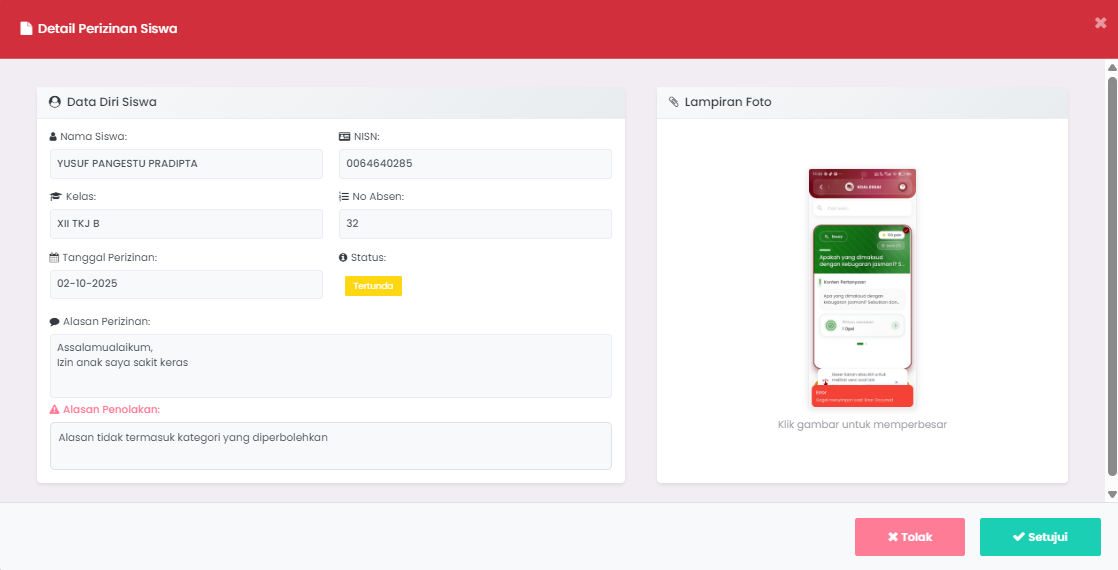Select the Tanggal Perizinan date field
1118x570 pixels.
[x=186, y=284]
